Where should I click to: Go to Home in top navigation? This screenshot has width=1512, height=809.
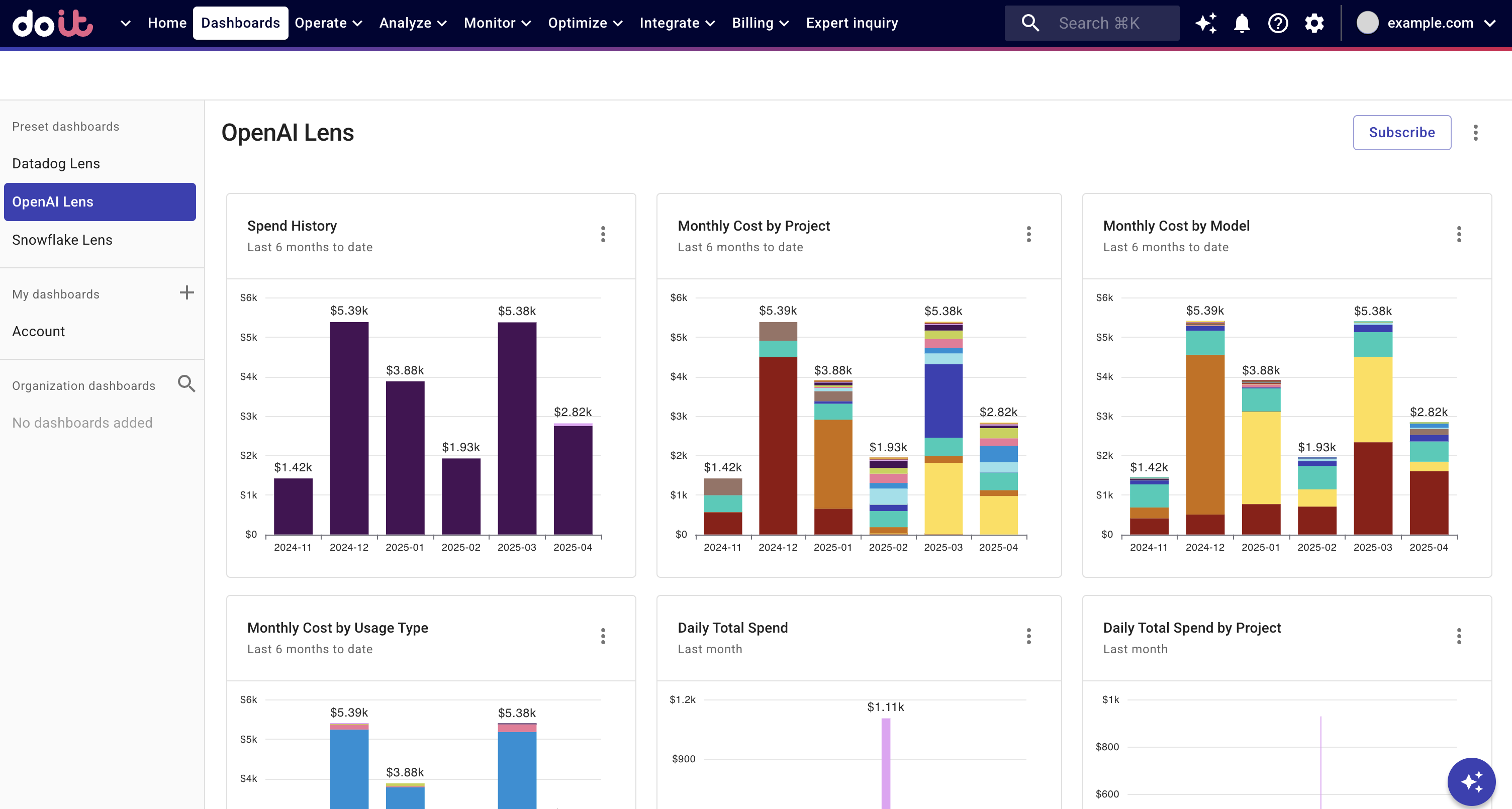pos(167,23)
